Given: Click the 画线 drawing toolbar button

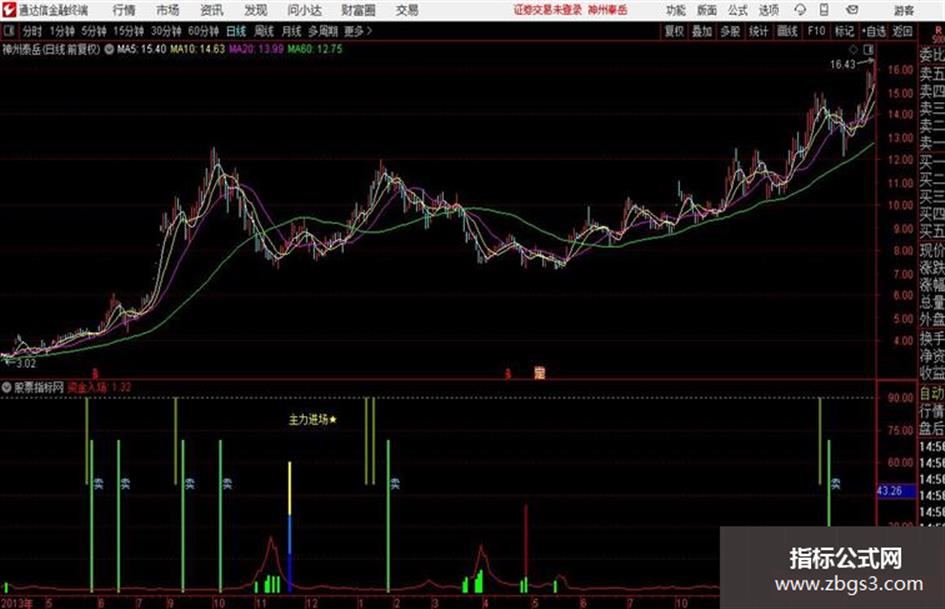Looking at the screenshot, I should (x=788, y=31).
